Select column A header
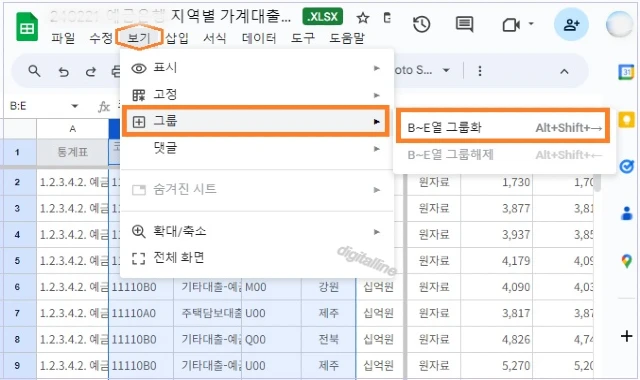The height and width of the screenshot is (380, 640). click(x=73, y=129)
